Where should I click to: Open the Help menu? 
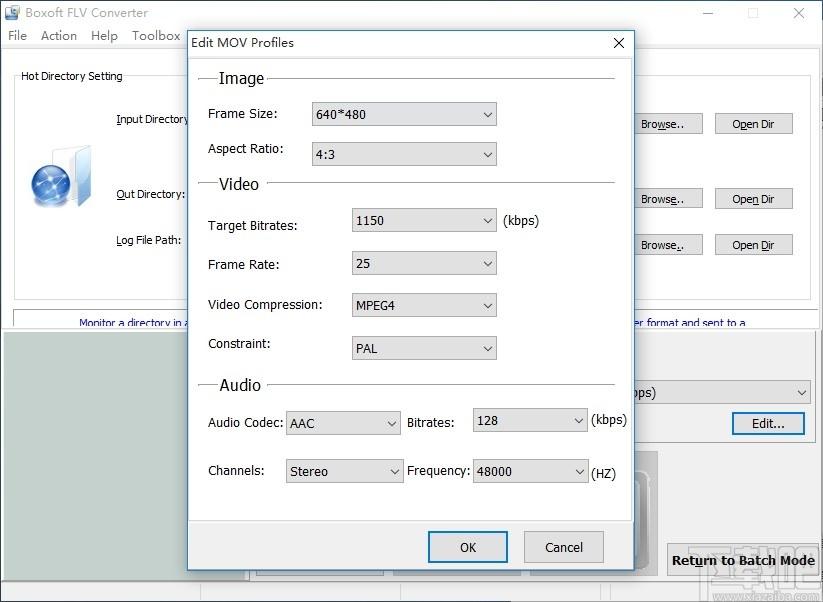(x=104, y=36)
